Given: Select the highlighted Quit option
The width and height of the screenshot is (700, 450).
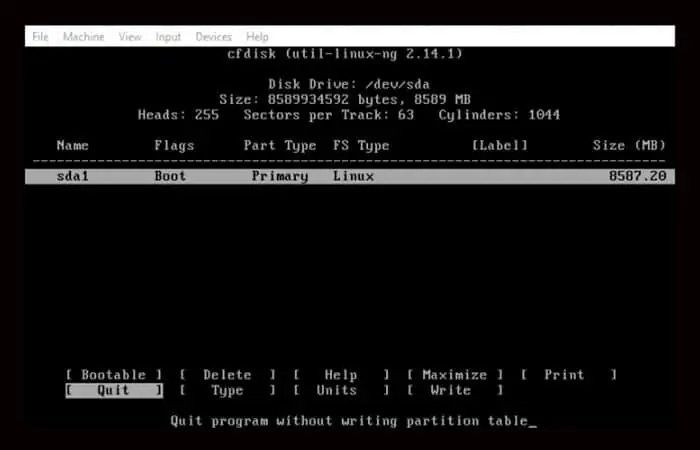Looking at the screenshot, I should point(114,391).
